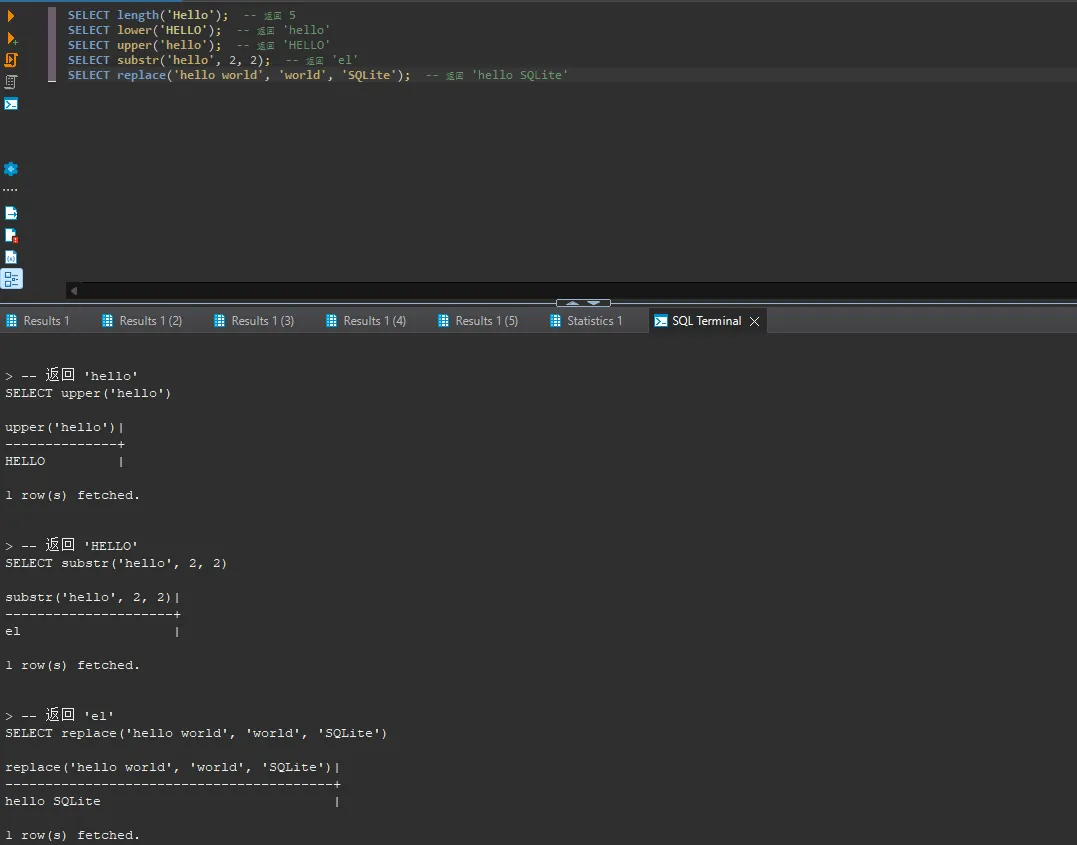Click the SELECT length('Hello') editor line
1077x845 pixels.
click(181, 15)
